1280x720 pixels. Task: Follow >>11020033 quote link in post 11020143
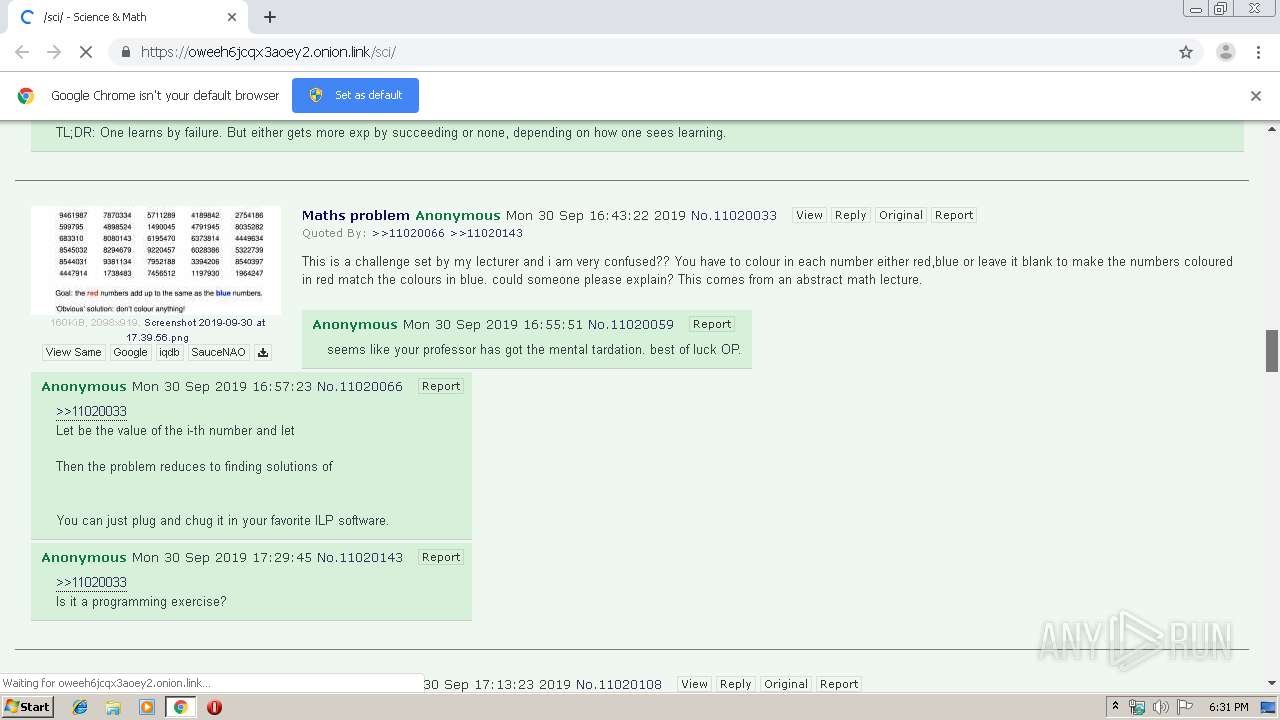coord(91,582)
